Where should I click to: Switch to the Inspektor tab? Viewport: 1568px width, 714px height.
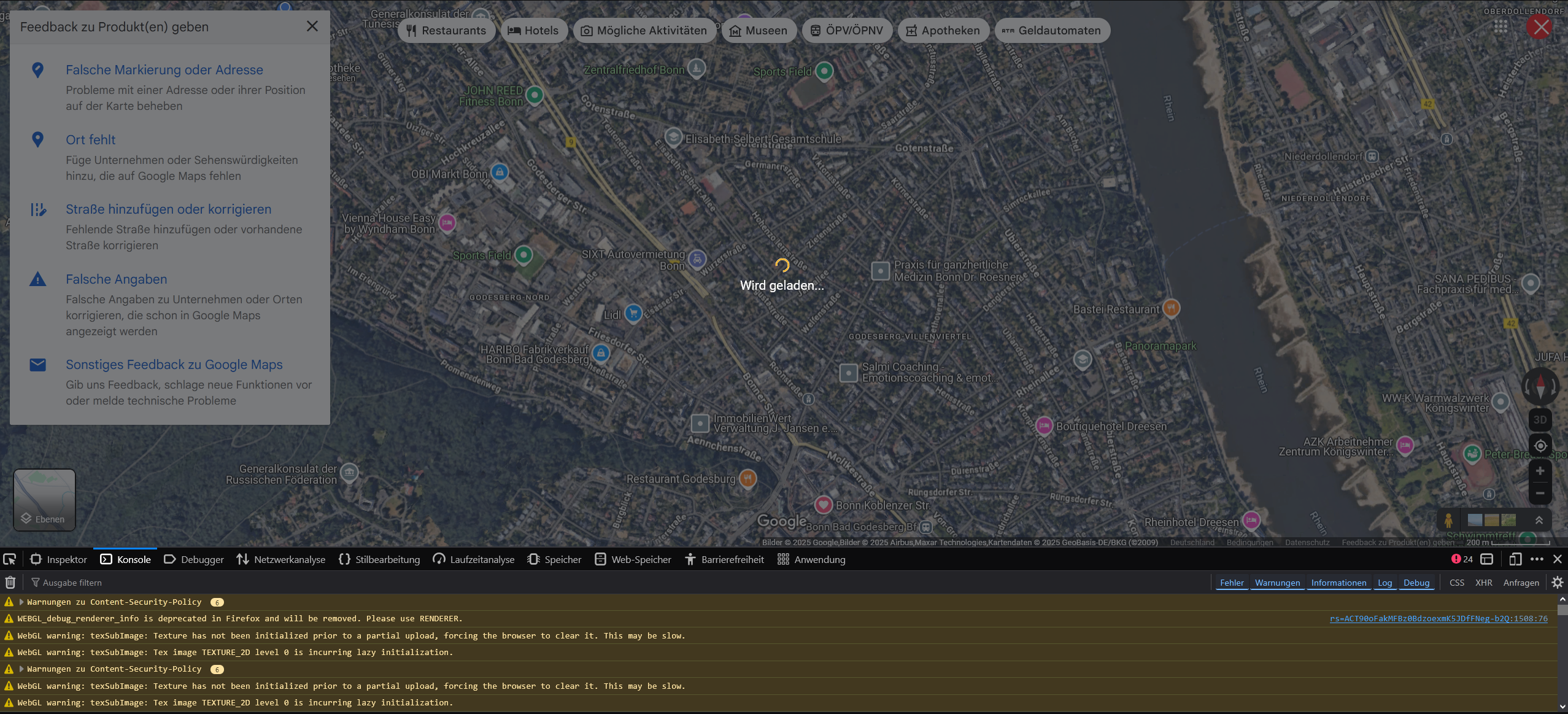[x=58, y=559]
